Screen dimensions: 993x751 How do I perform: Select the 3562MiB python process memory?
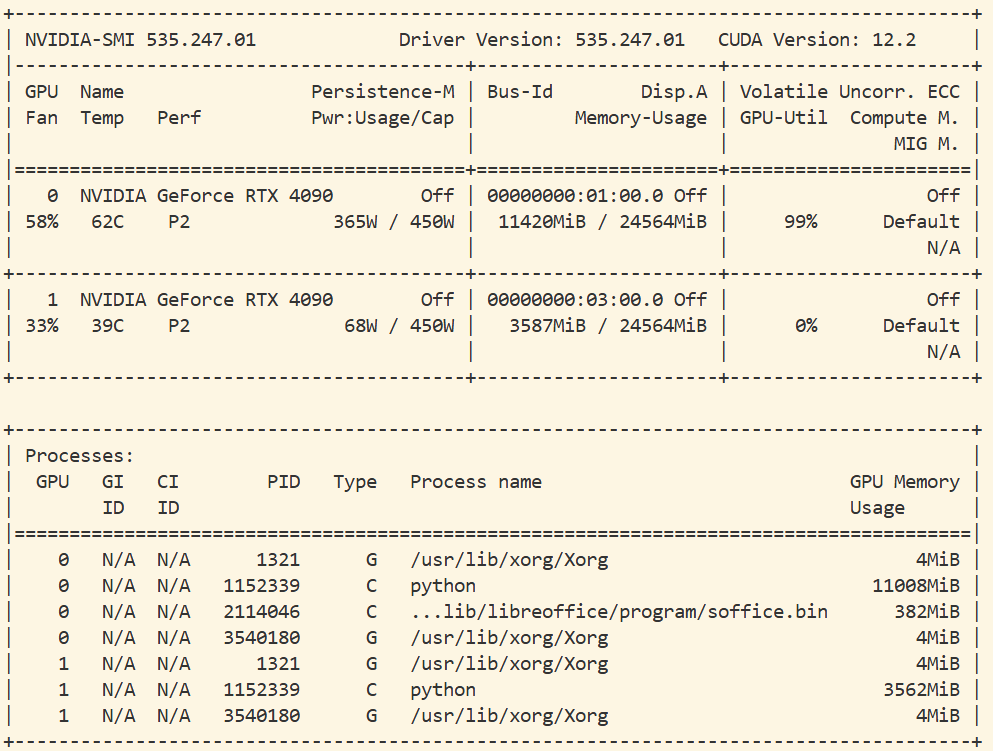point(921,690)
